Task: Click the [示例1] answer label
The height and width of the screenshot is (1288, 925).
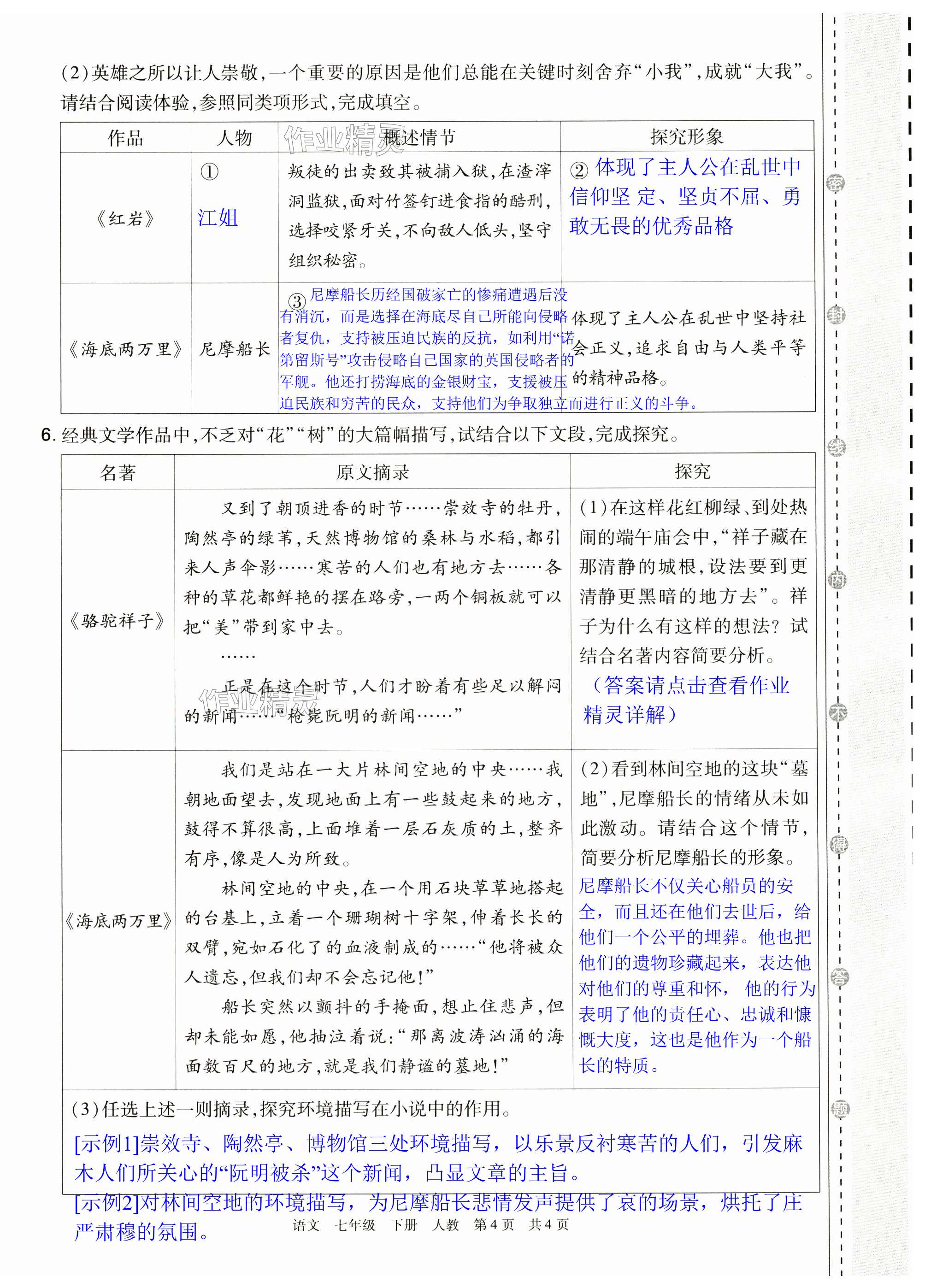Action: [107, 1143]
